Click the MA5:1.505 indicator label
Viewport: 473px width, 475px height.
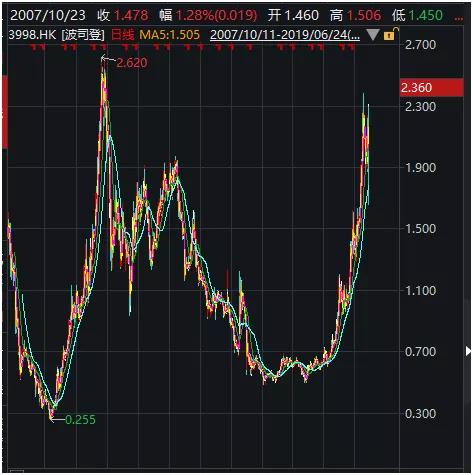pyautogui.click(x=169, y=35)
